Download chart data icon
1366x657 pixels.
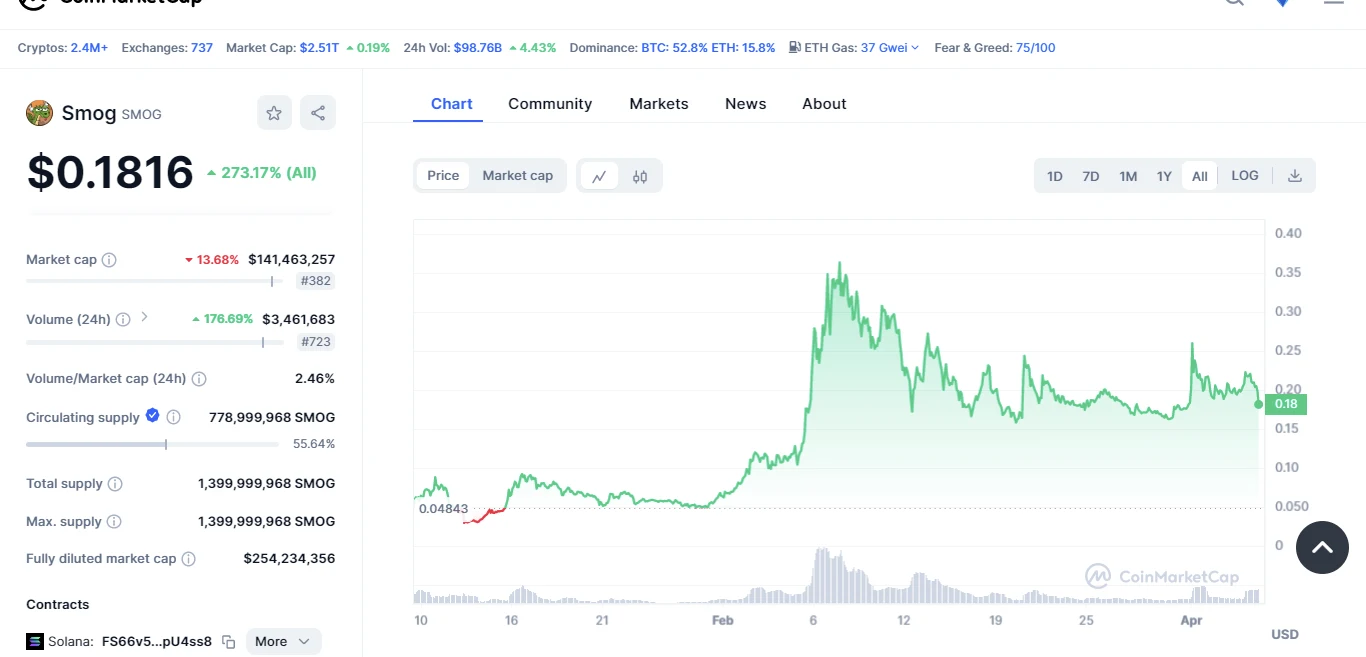[1295, 176]
